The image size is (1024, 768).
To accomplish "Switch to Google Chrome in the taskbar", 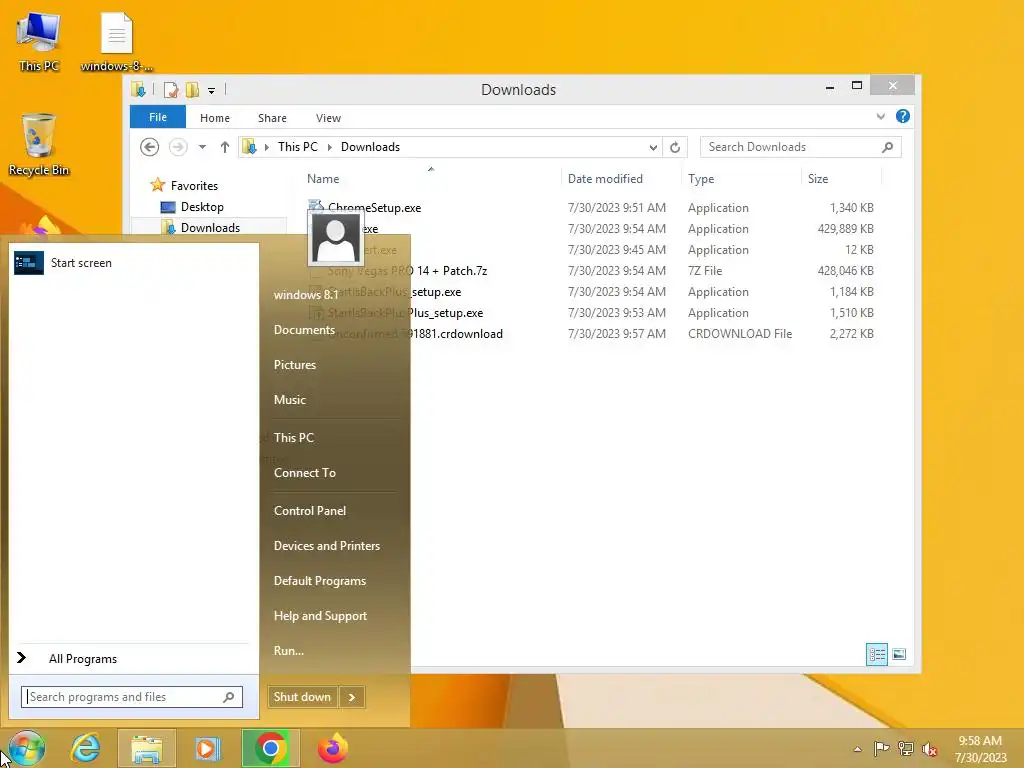I will pos(270,748).
